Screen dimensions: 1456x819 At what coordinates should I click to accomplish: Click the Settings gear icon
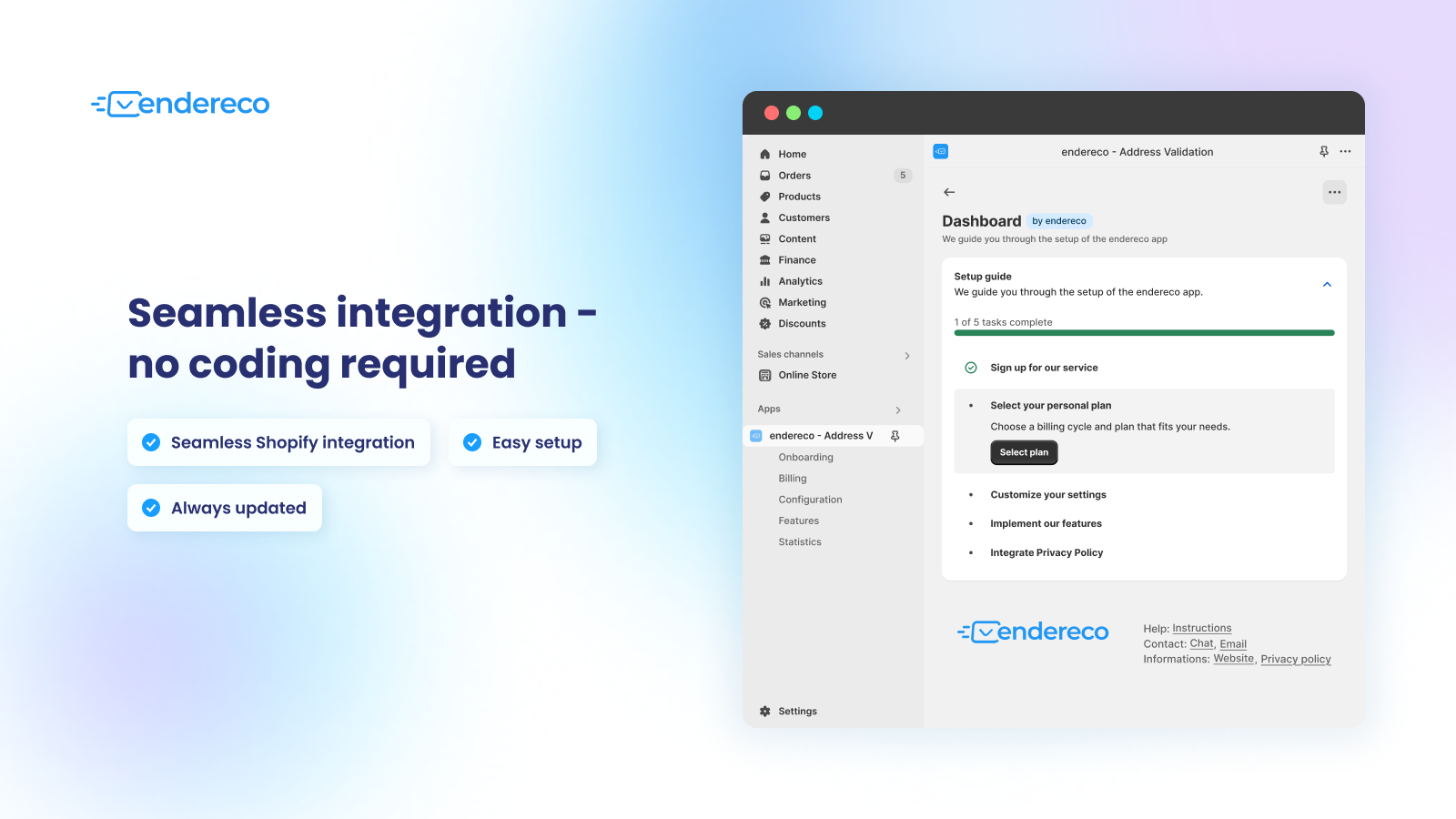tap(765, 712)
